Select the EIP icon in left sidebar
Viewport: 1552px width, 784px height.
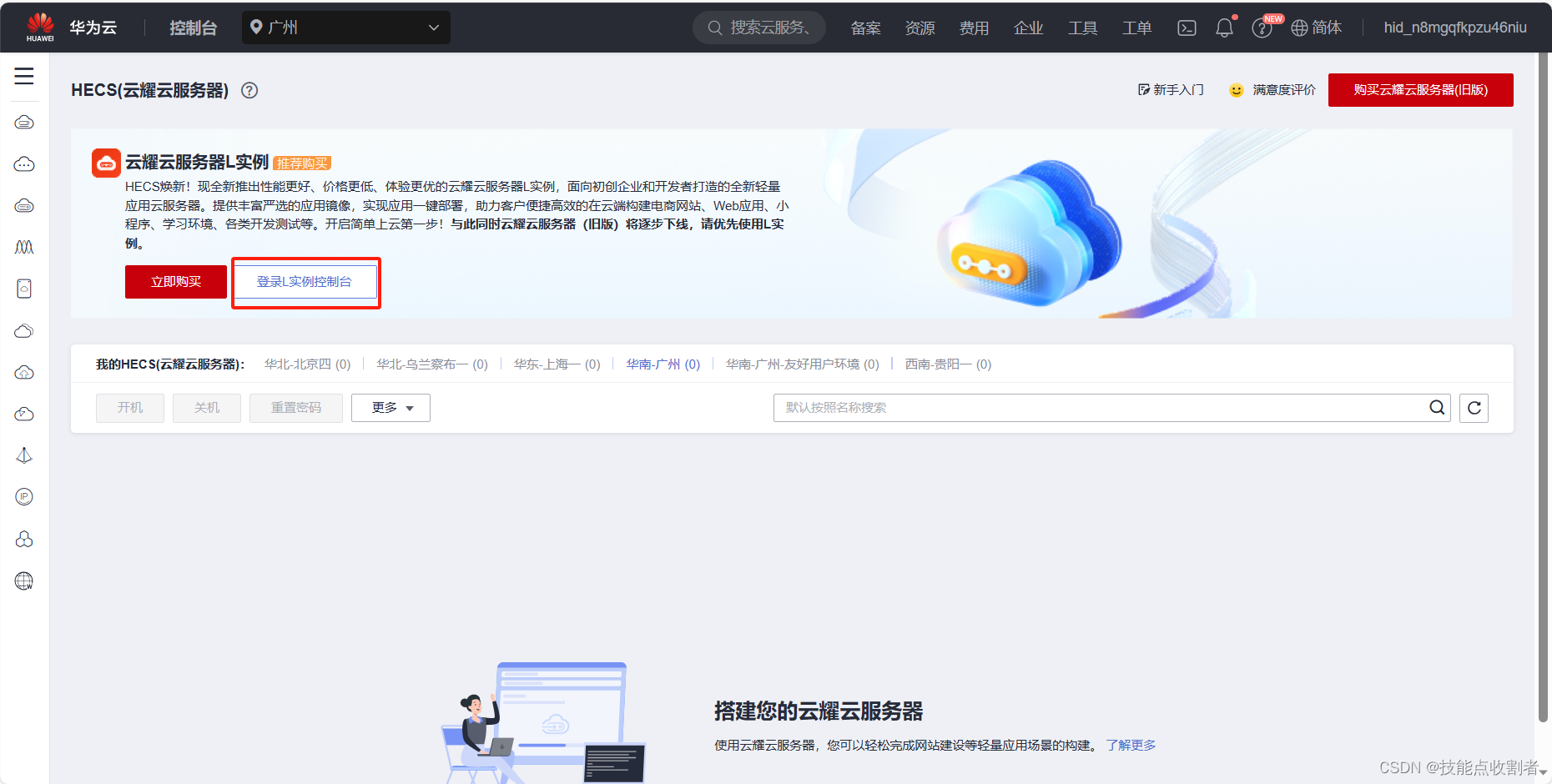point(24,497)
